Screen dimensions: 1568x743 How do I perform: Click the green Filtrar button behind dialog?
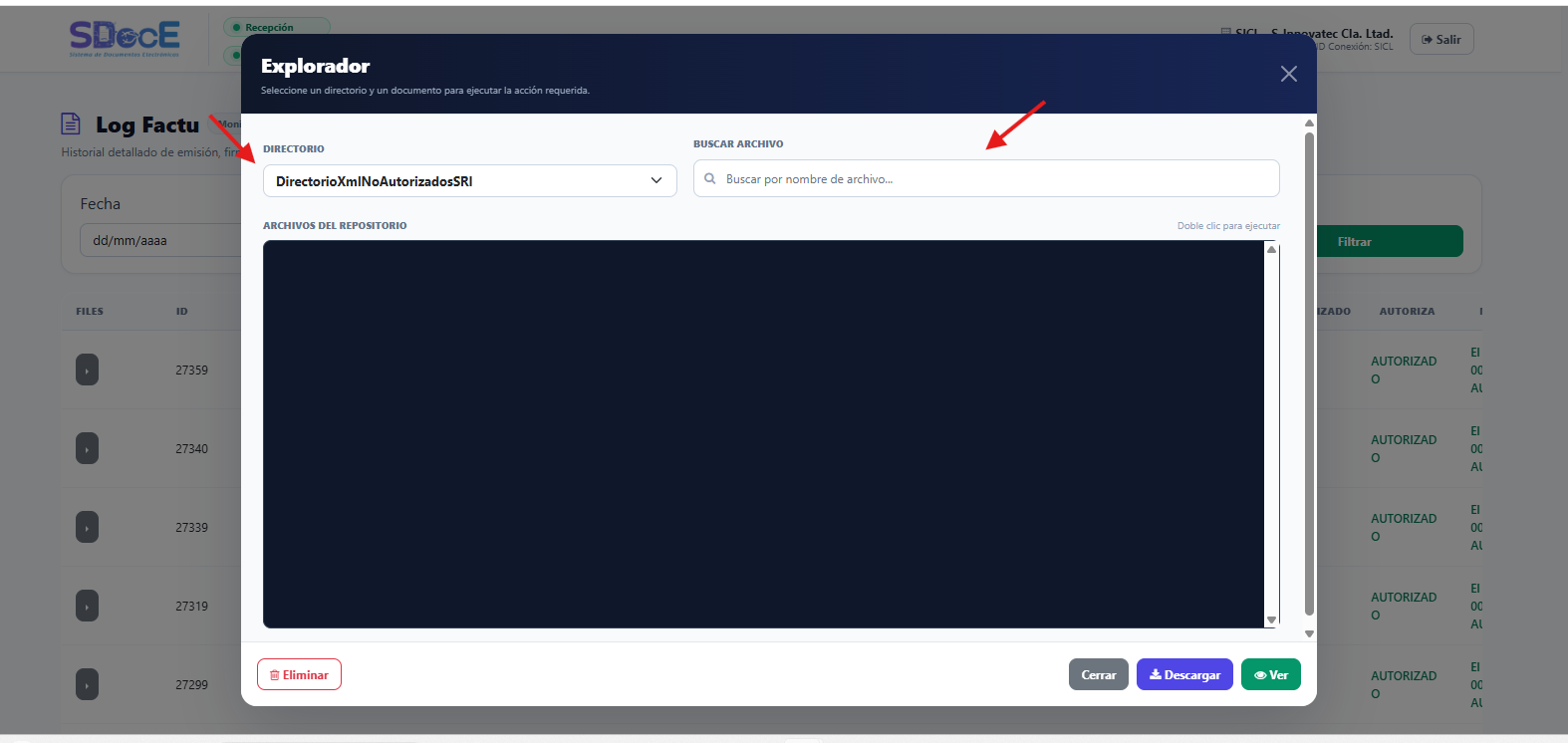click(1390, 241)
